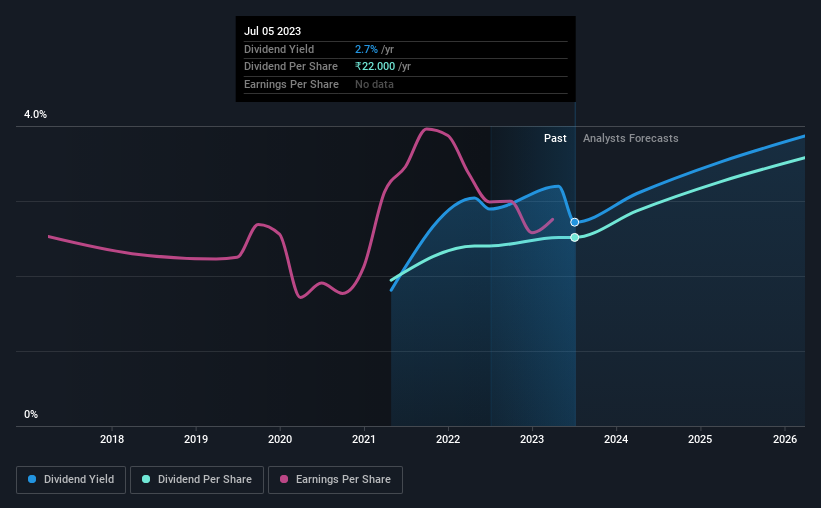821x508 pixels.
Task: Click the No data earnings value
Action: pyautogui.click(x=374, y=84)
